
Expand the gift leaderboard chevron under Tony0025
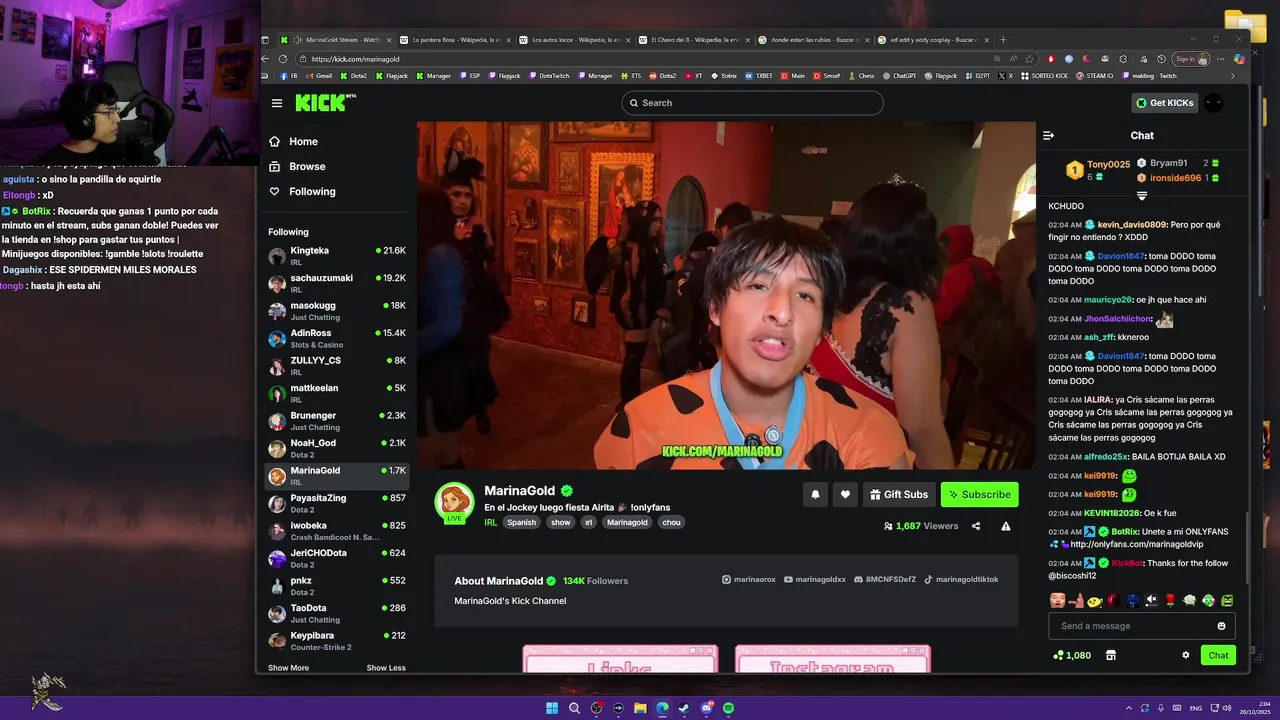click(1142, 196)
